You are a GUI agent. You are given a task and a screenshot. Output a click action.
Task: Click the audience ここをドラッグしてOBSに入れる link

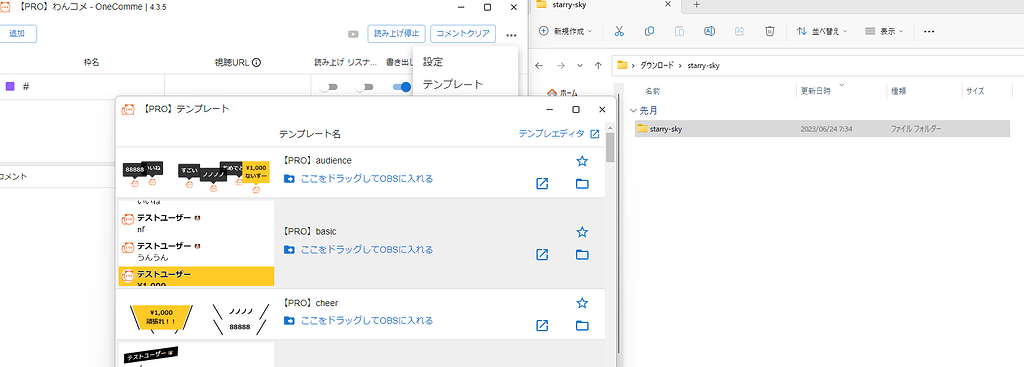[359, 178]
